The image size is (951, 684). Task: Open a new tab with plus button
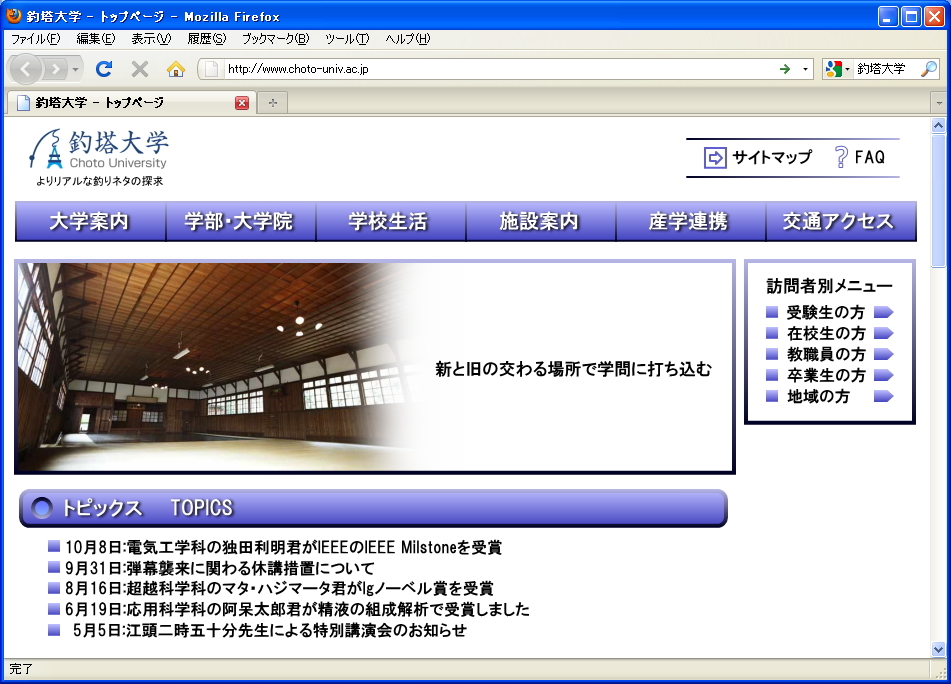tap(272, 103)
